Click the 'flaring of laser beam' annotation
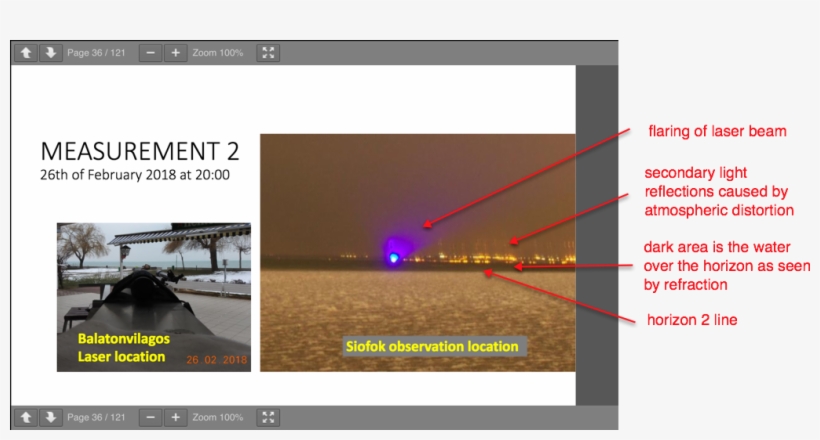 coord(717,131)
